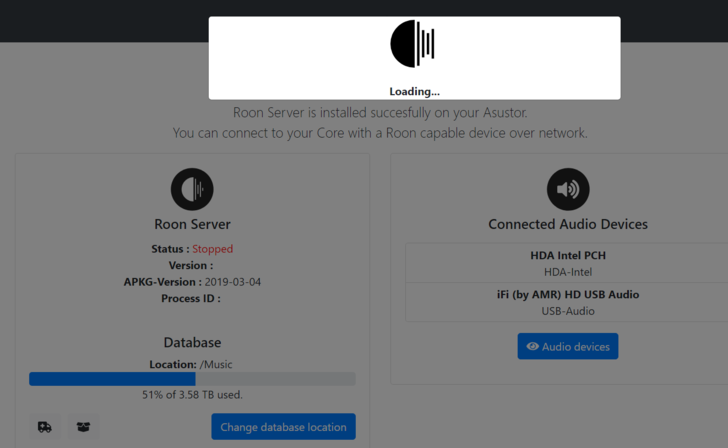Click the Loading... text in dialog
The image size is (728, 448).
[x=414, y=91]
